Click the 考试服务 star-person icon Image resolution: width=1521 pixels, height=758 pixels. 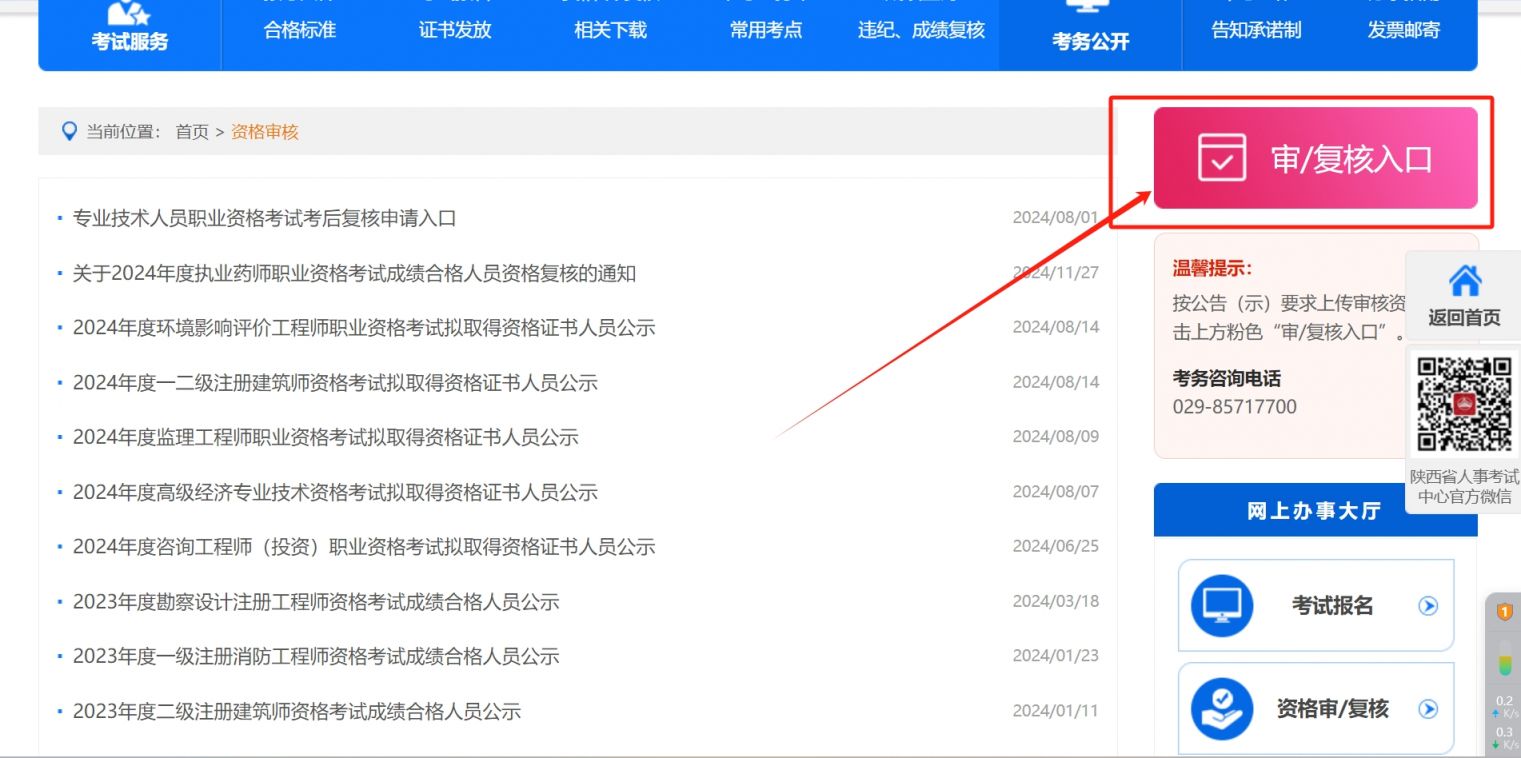coord(128,11)
